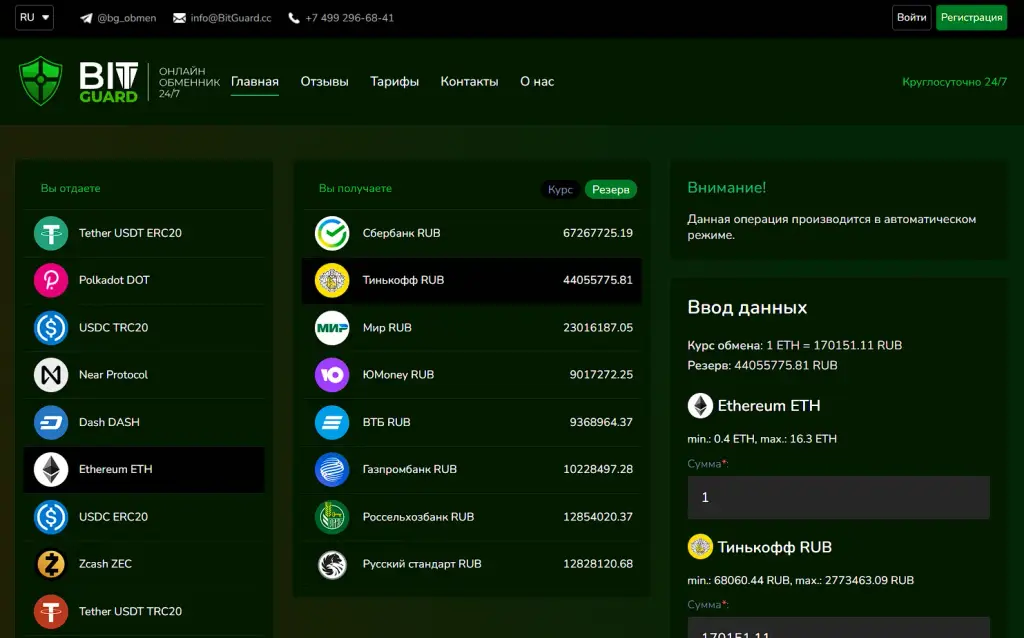This screenshot has width=1024, height=638.
Task: Choose the ЮMoney RUB icon
Action: 332,375
